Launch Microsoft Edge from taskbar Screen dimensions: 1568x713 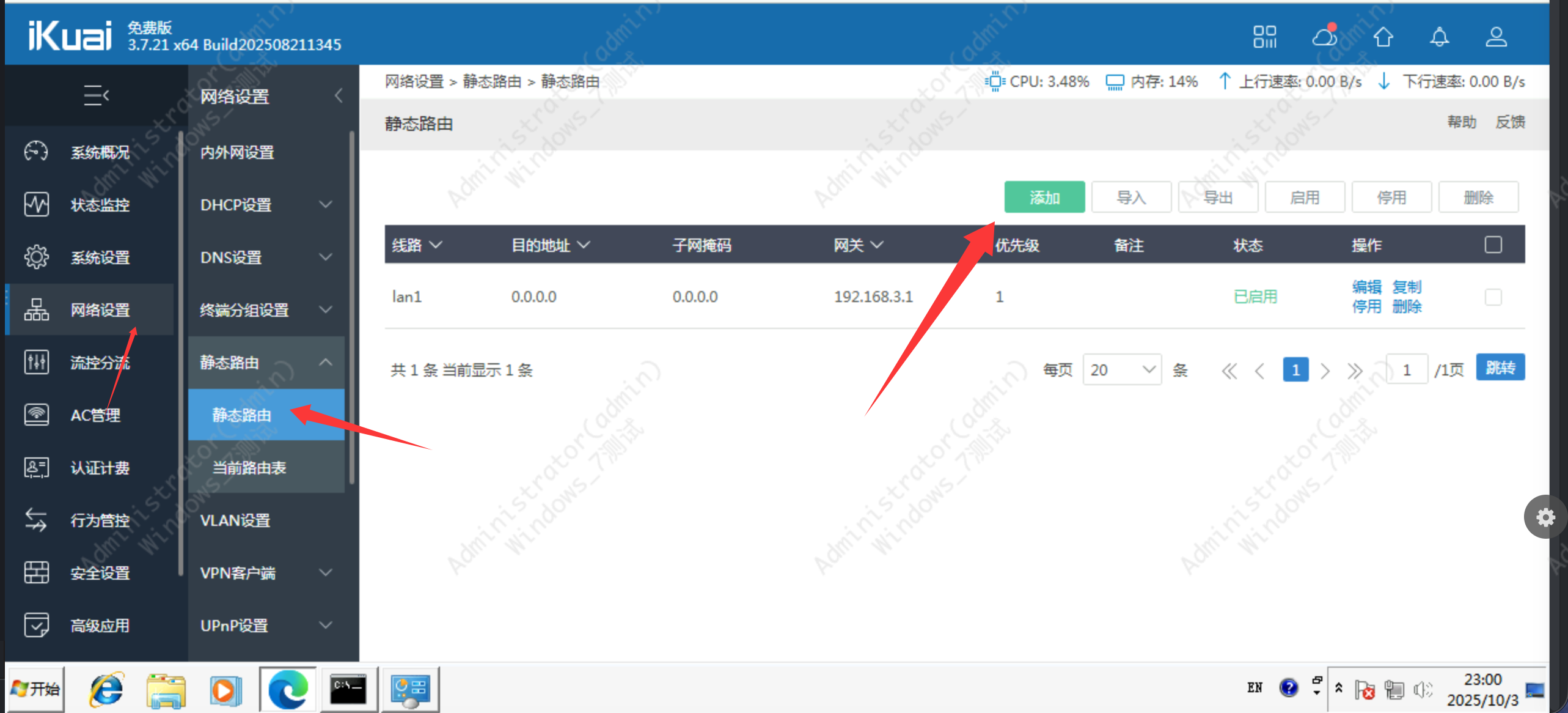pos(288,690)
